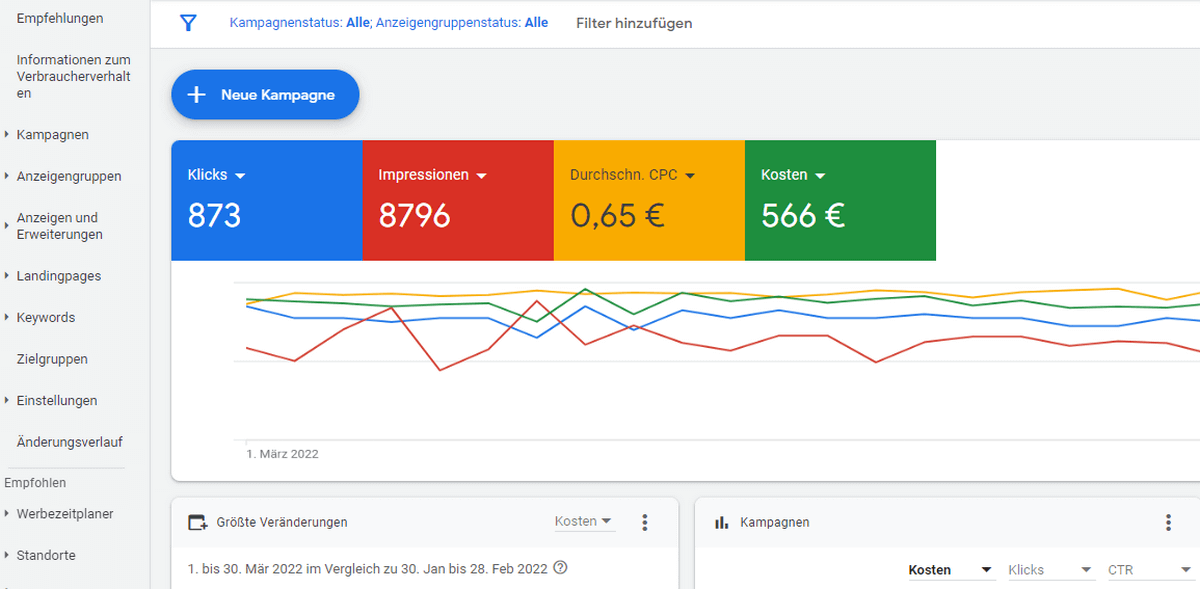Image resolution: width=1200 pixels, height=589 pixels.
Task: Select the green Kosten scorecard
Action: coord(840,200)
